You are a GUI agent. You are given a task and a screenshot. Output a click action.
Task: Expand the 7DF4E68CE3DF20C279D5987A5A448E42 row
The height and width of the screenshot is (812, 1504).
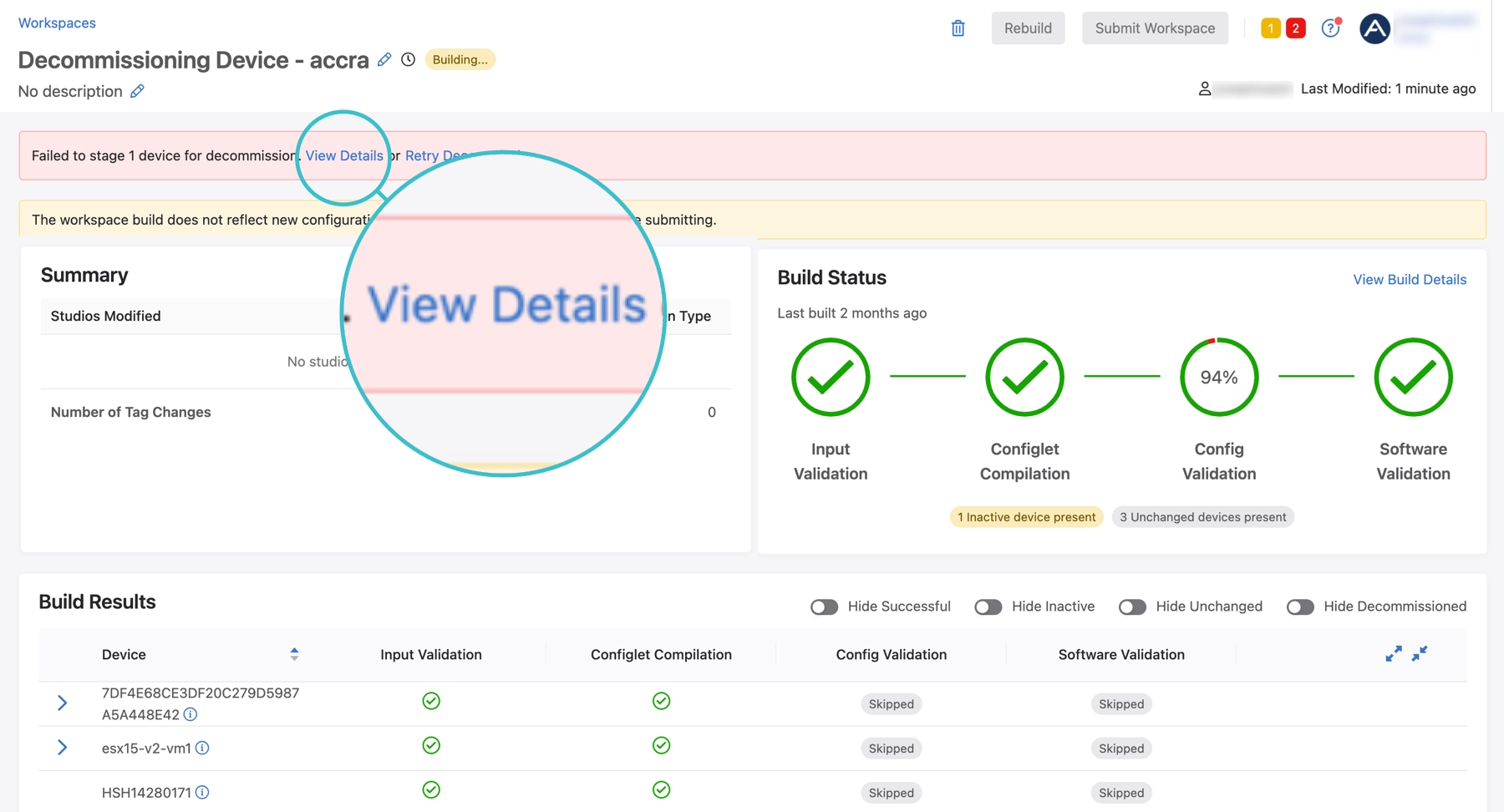tap(63, 703)
